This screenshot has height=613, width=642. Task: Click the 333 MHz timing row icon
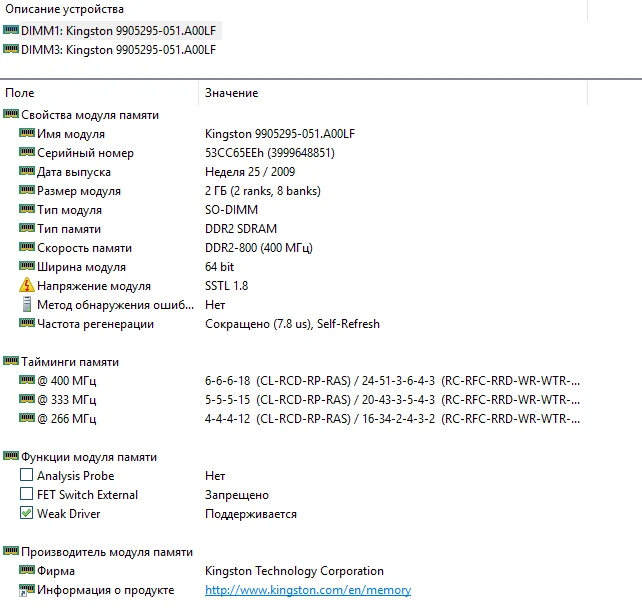27,399
